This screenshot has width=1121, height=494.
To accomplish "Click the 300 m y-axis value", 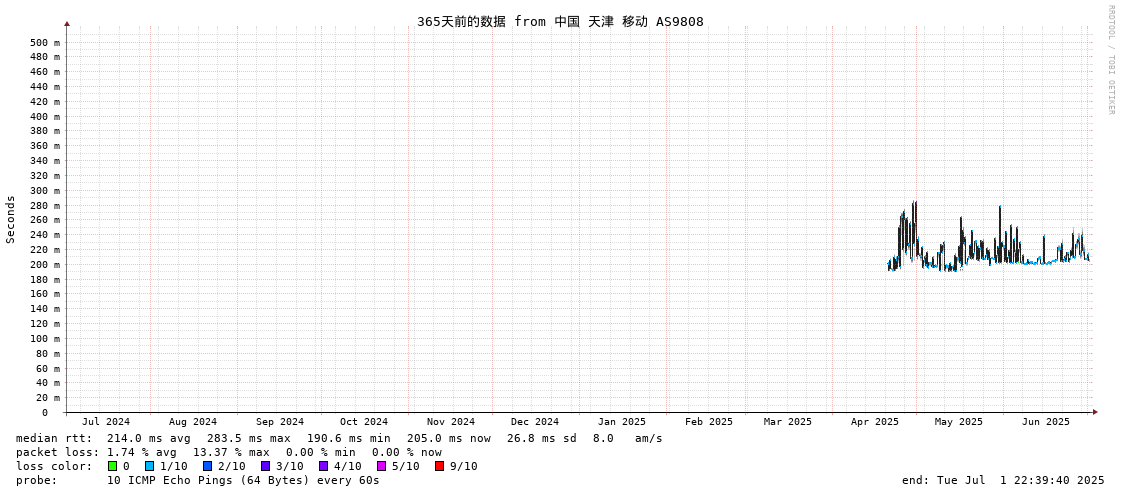I will [x=45, y=190].
